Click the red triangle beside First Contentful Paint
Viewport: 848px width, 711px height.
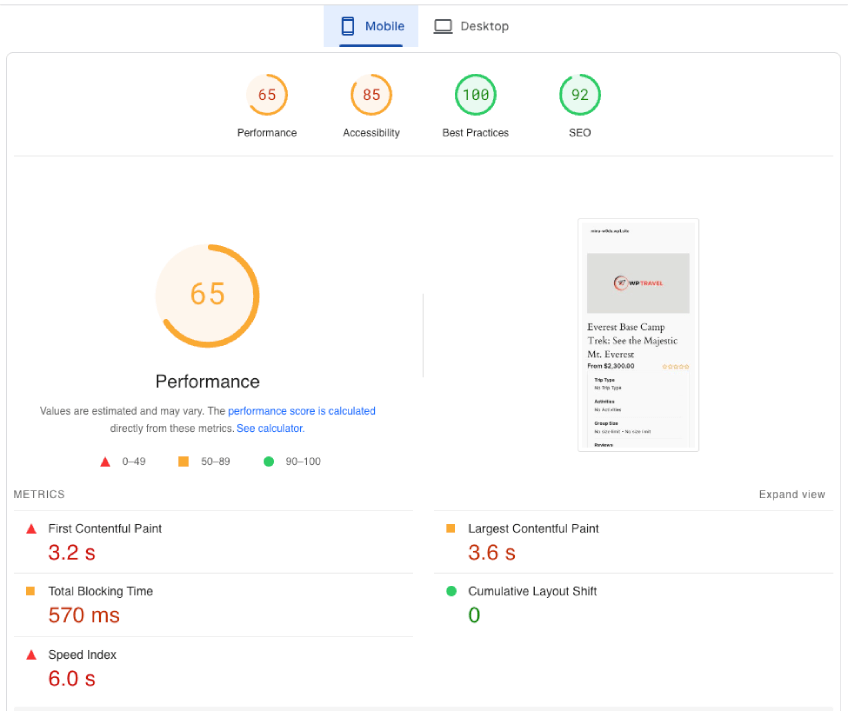31,529
